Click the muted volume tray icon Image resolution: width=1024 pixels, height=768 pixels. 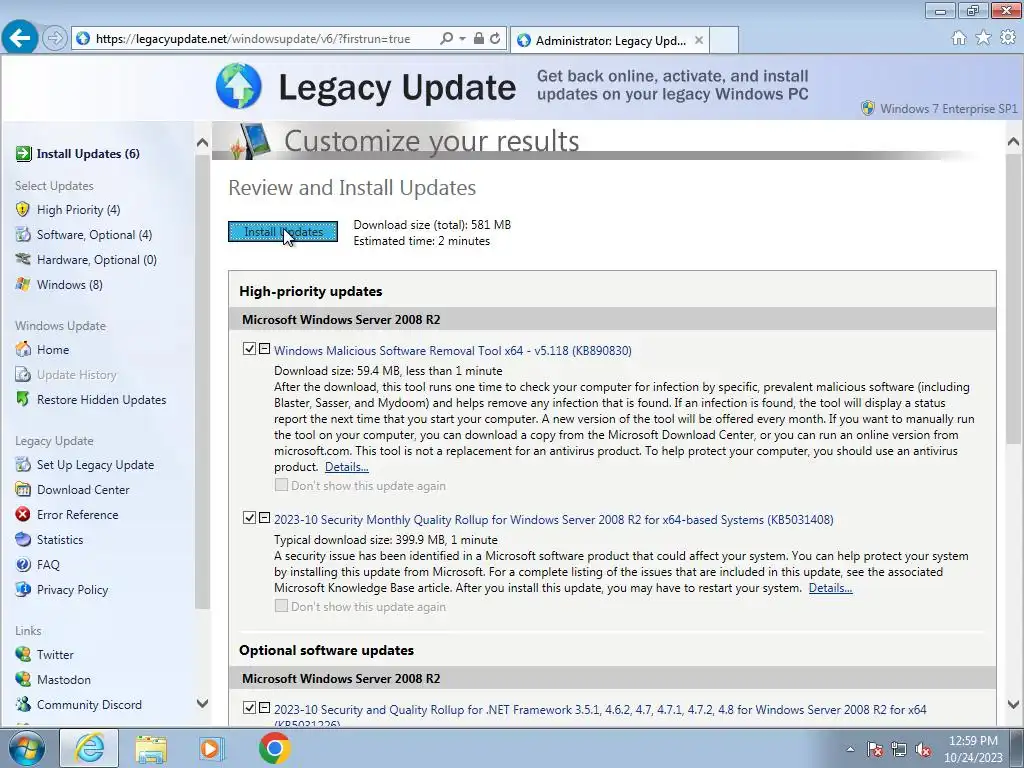pyautogui.click(x=923, y=749)
